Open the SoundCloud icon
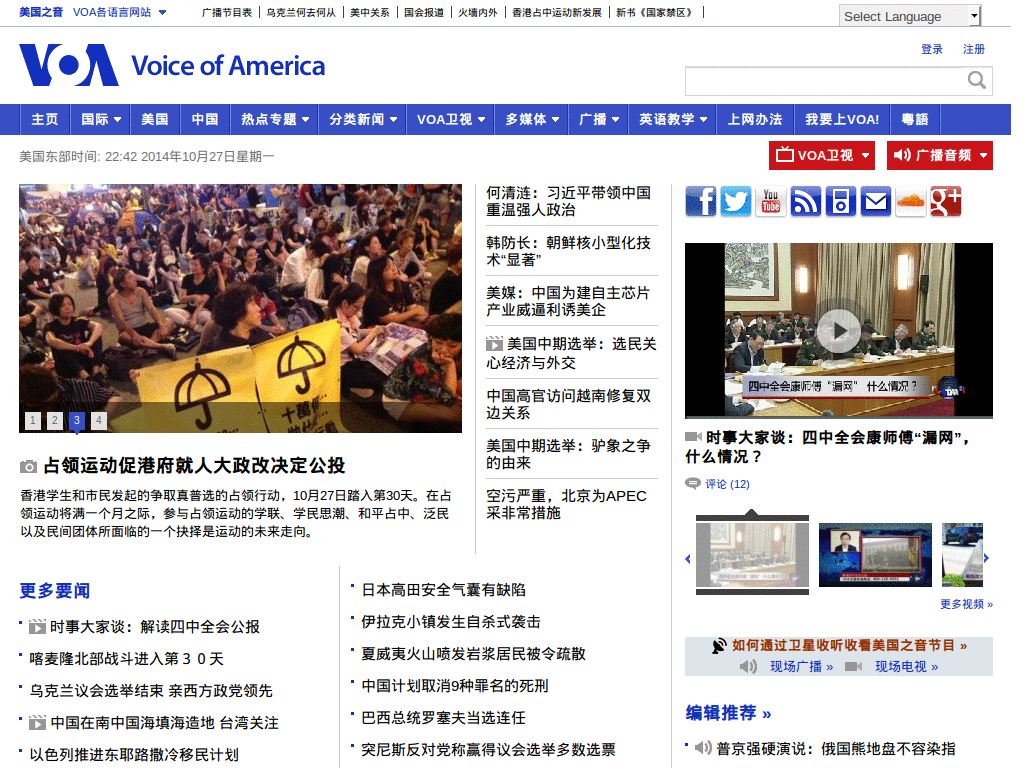This screenshot has height=768, width=1024. [910, 201]
